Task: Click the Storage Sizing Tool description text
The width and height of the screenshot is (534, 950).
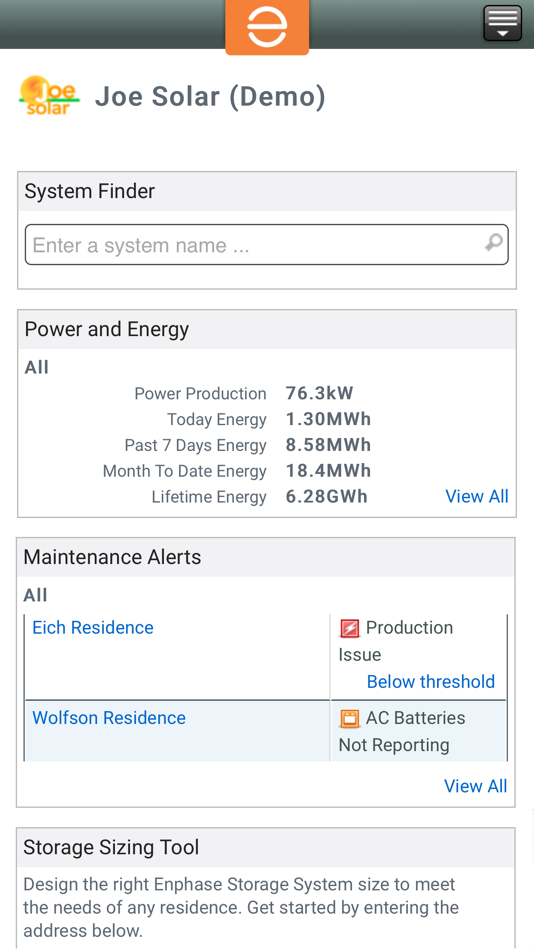Action: 241,908
